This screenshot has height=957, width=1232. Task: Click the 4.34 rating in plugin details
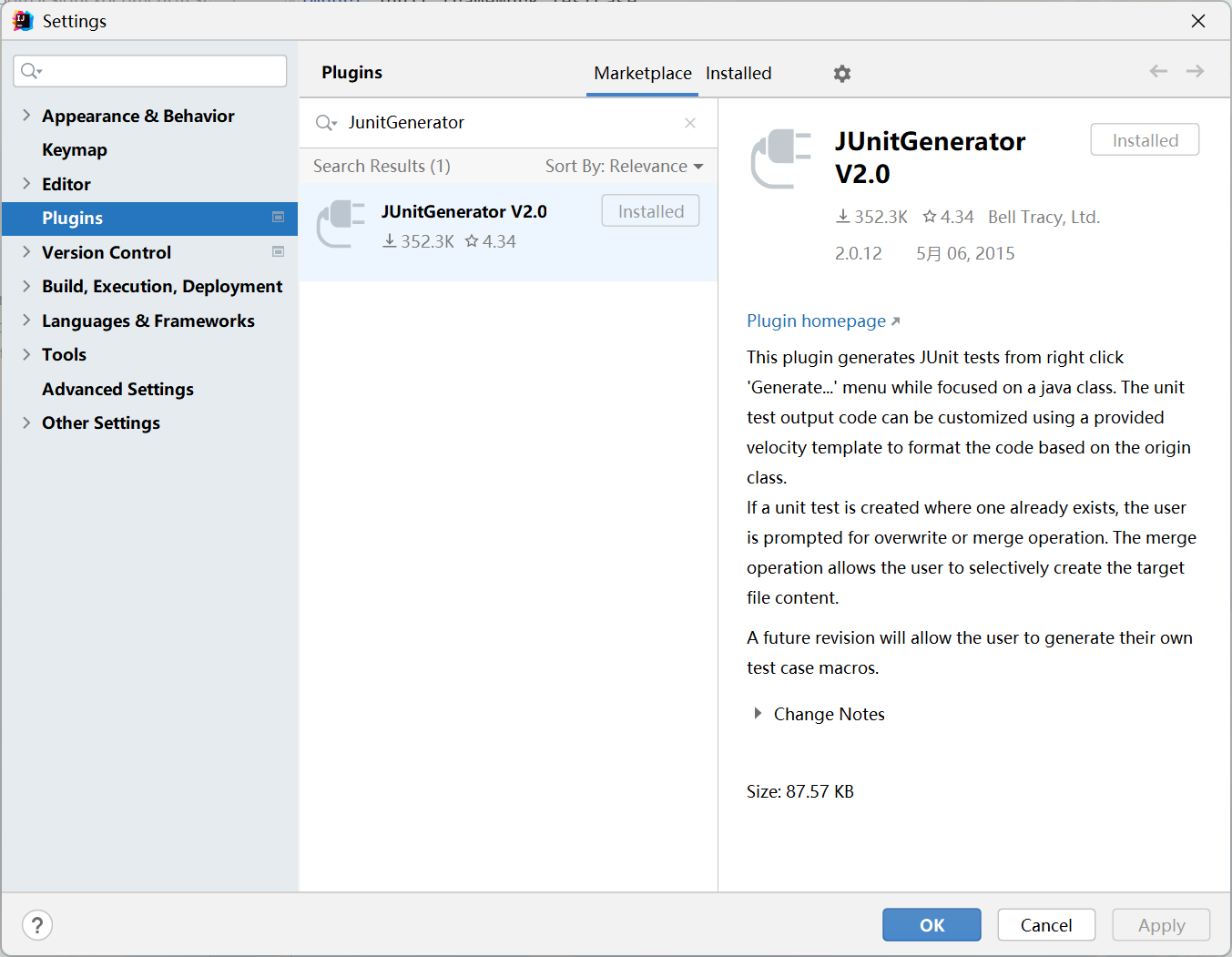coord(948,217)
